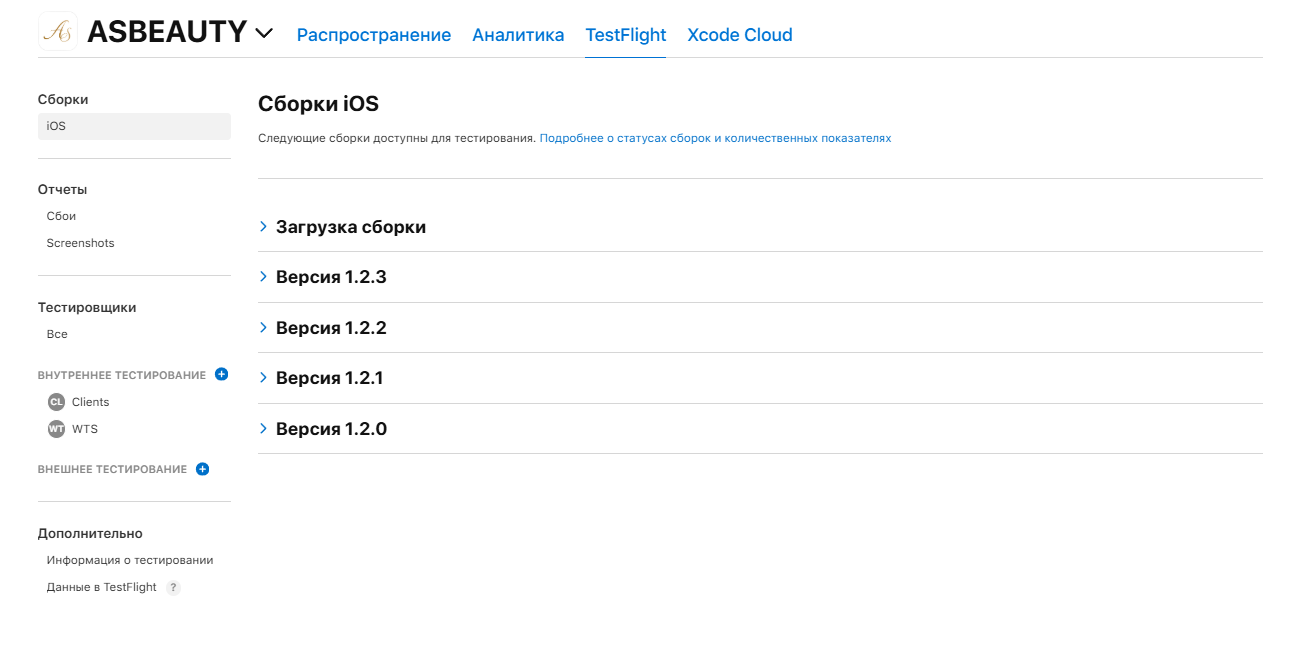Open Данные в TestFlight item
The height and width of the screenshot is (670, 1310).
[x=102, y=587]
